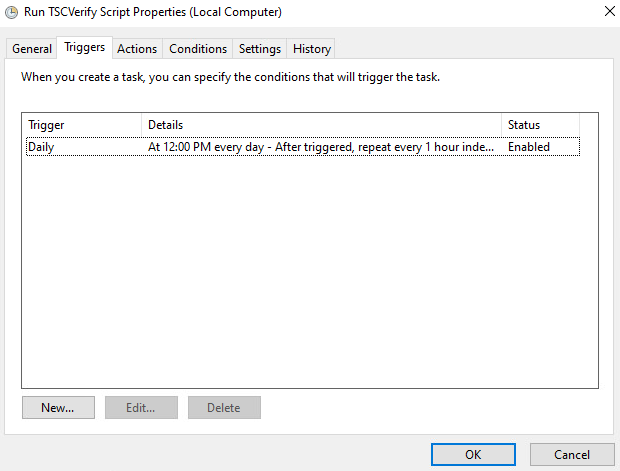Click the Details column header

point(321,125)
